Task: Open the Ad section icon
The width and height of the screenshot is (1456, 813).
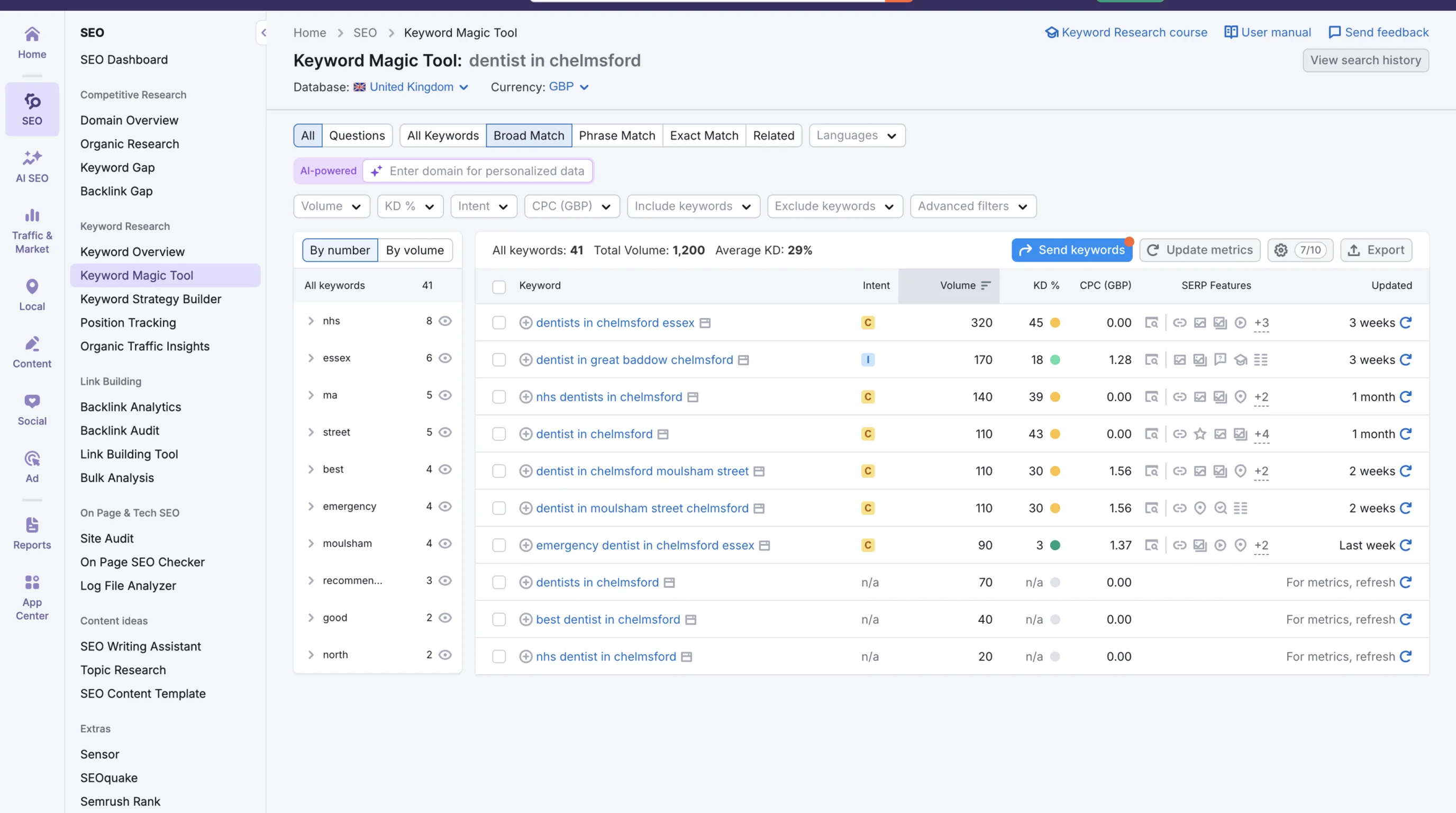Action: click(32, 467)
